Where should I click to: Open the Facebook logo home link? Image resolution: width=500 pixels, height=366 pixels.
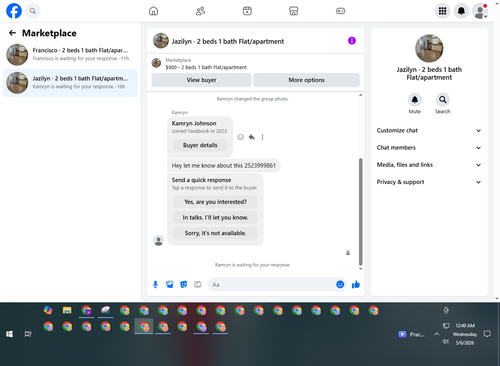[14, 11]
